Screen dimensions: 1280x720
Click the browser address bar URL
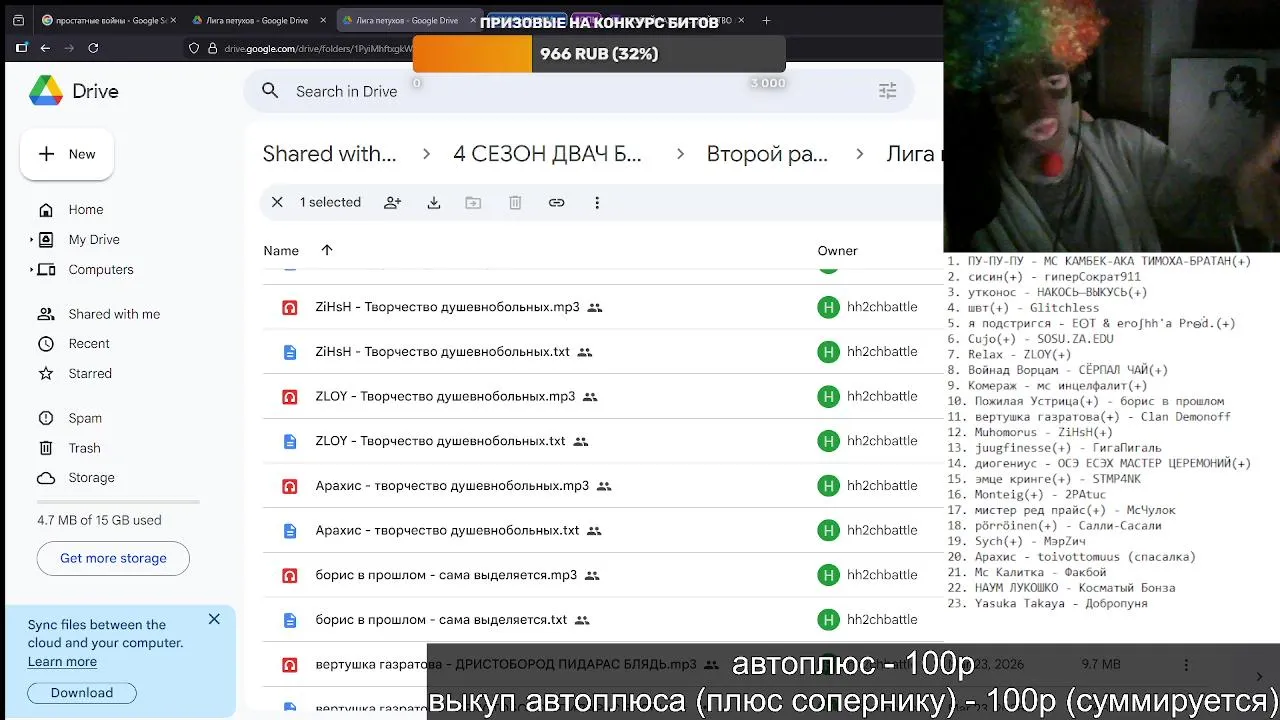point(318,48)
